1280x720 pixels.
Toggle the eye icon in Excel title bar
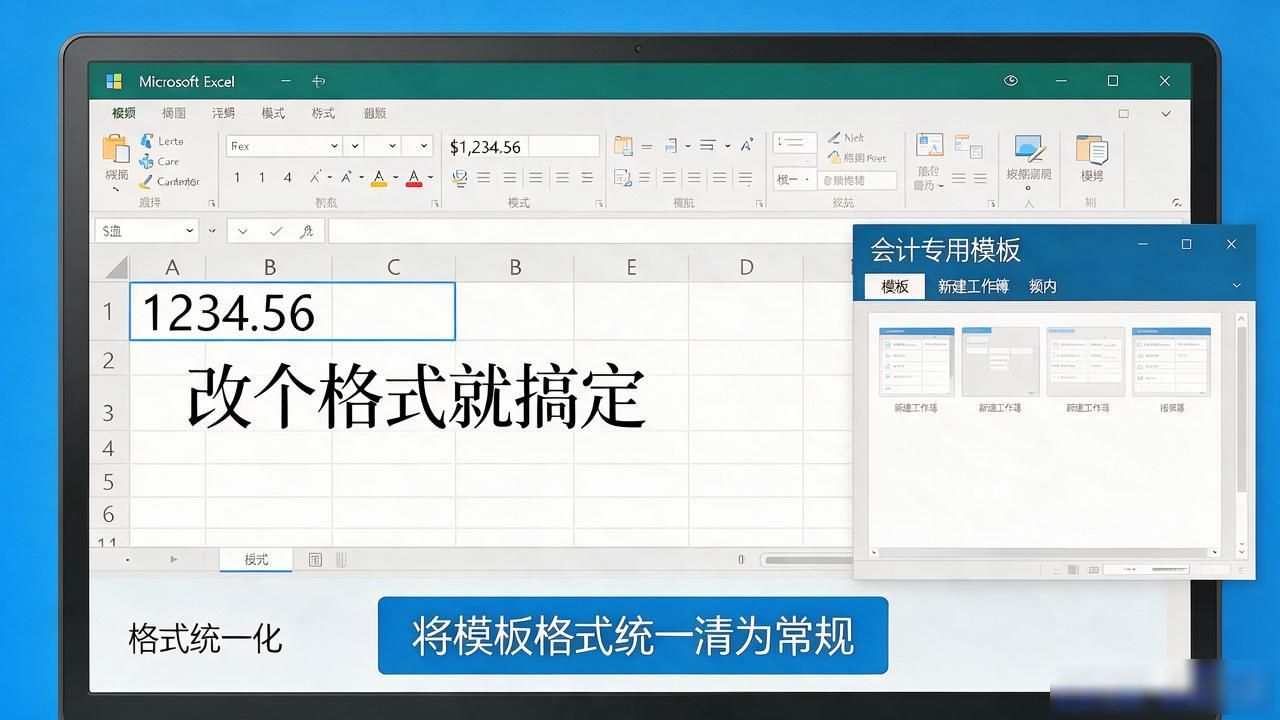pos(1011,81)
